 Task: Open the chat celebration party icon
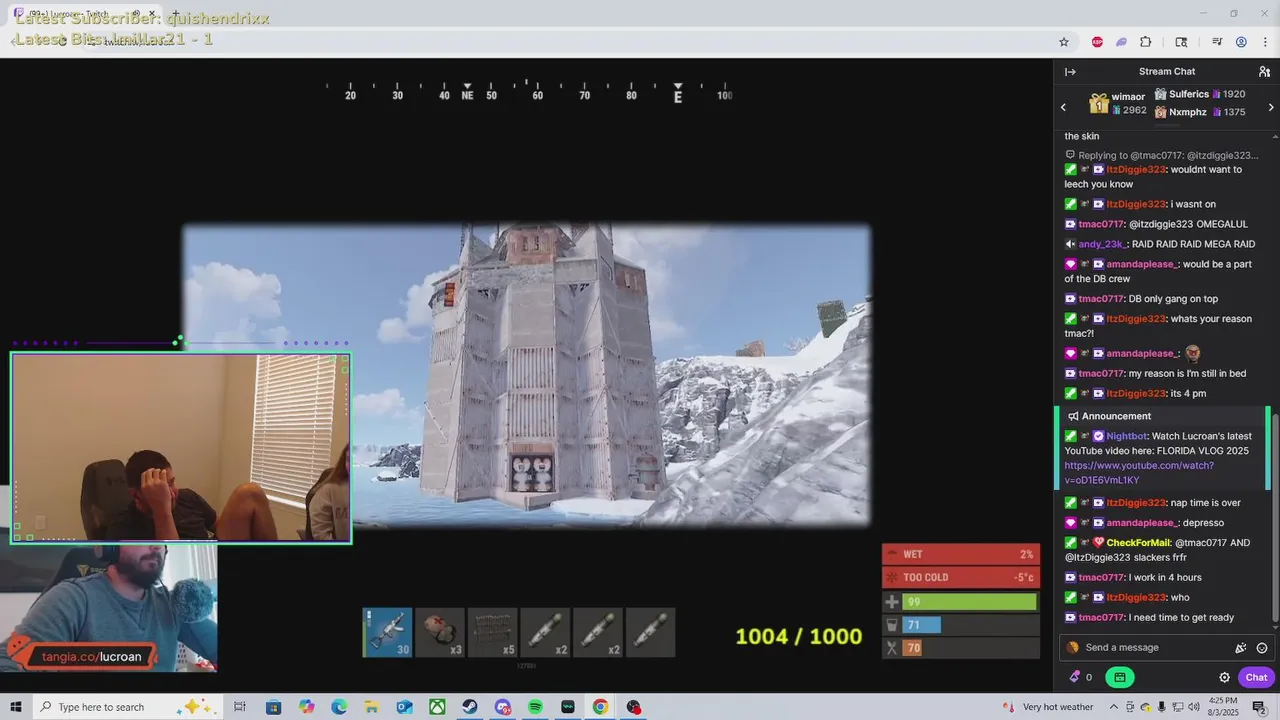1241,648
